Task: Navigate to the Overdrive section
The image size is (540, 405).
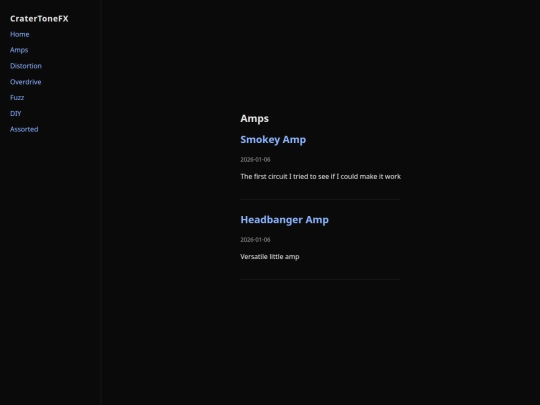Action: point(25,82)
